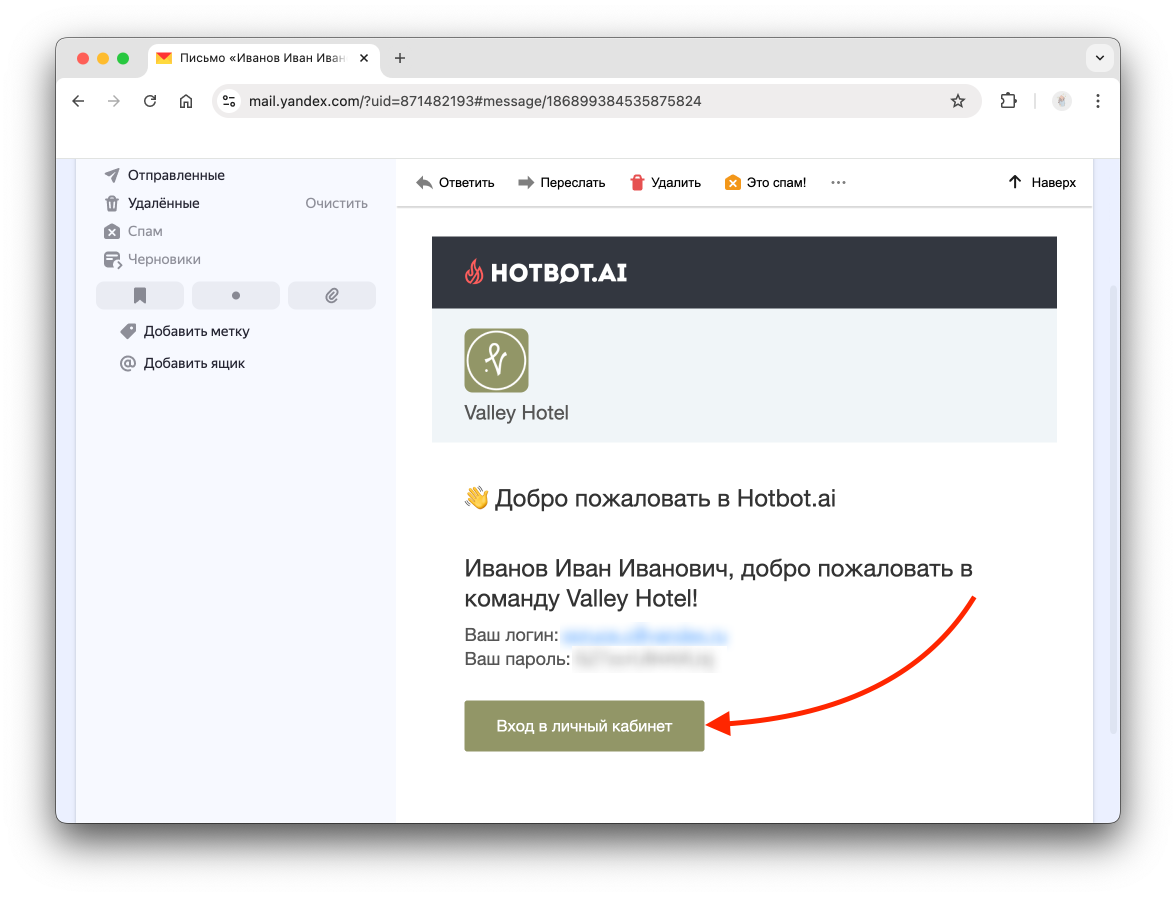Click Ответить to reply

click(455, 182)
